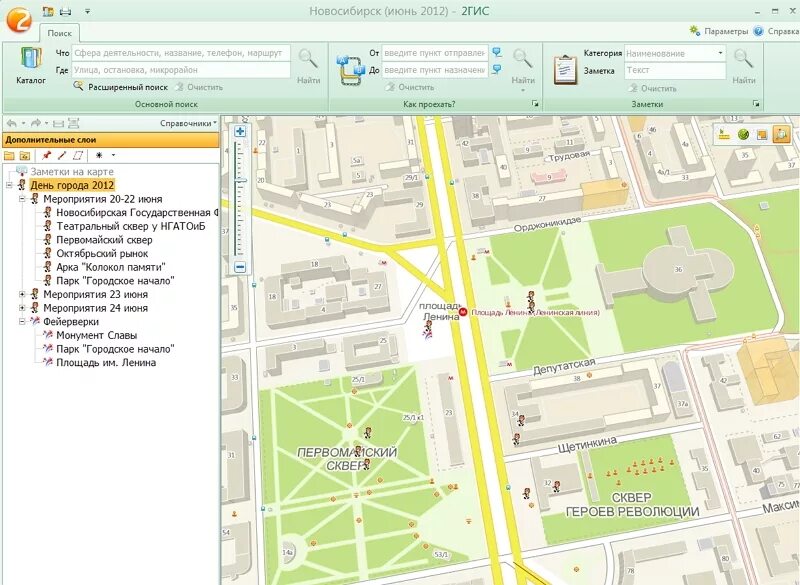This screenshot has height=585, width=800.
Task: Focus the Что search field
Action: coord(181,53)
